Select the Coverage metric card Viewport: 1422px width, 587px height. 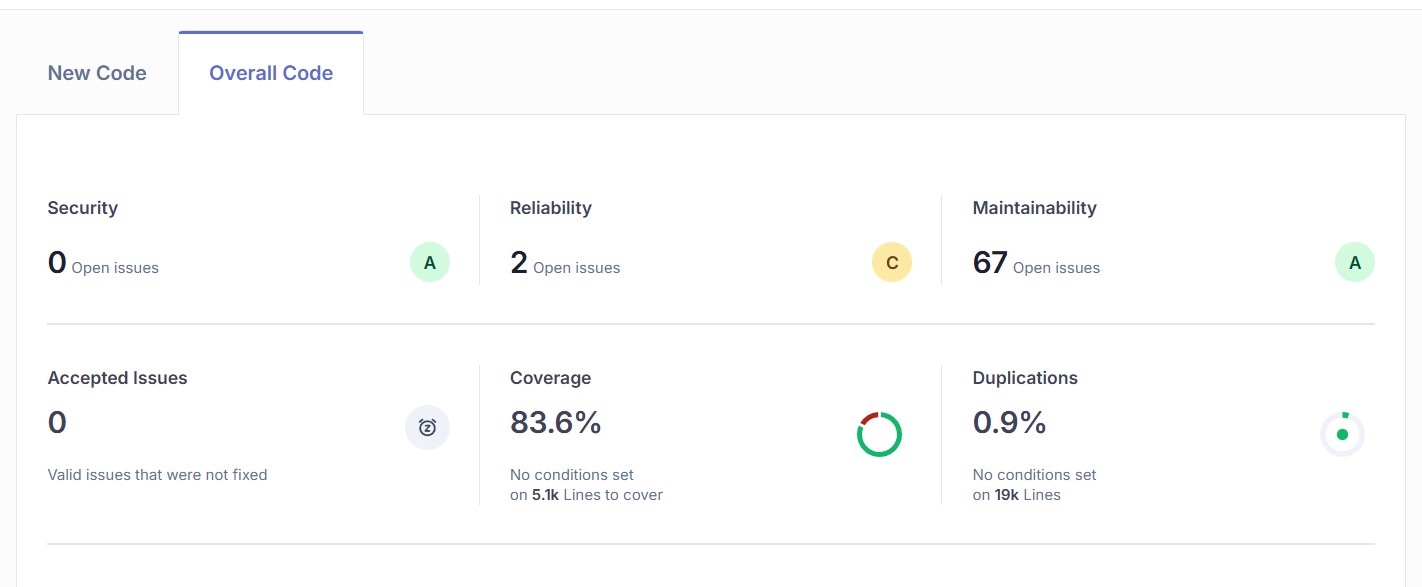pyautogui.click(x=700, y=430)
